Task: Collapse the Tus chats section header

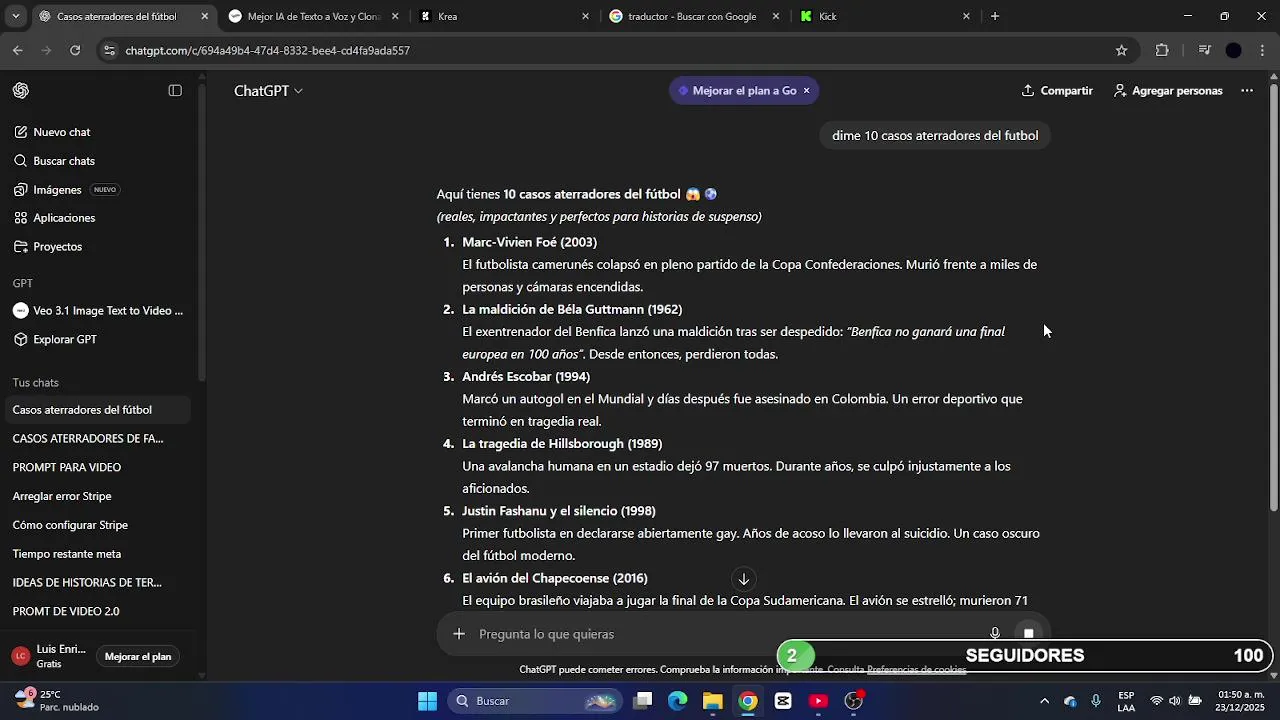Action: (x=36, y=383)
